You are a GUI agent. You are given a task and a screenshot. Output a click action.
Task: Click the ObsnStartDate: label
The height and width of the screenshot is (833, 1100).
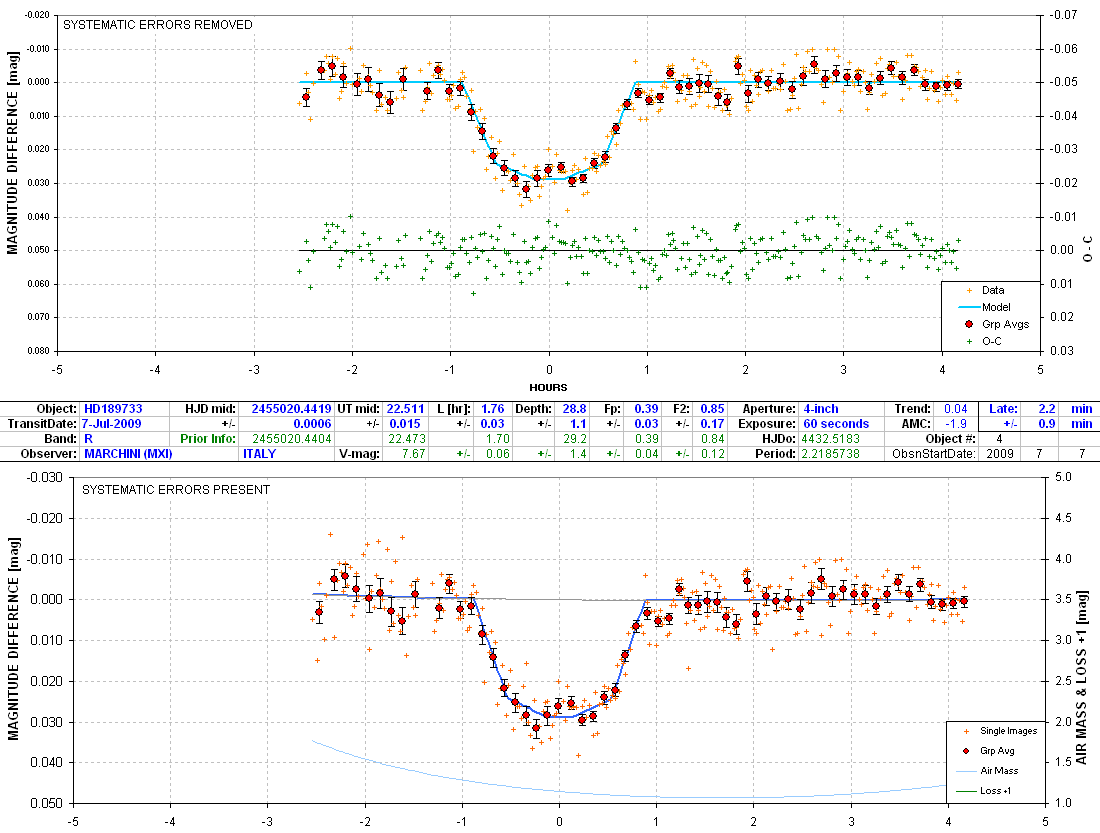click(934, 453)
